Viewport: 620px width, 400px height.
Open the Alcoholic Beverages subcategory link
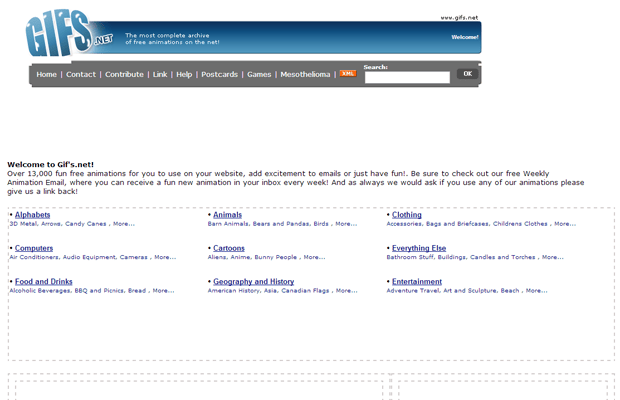[x=40, y=291]
